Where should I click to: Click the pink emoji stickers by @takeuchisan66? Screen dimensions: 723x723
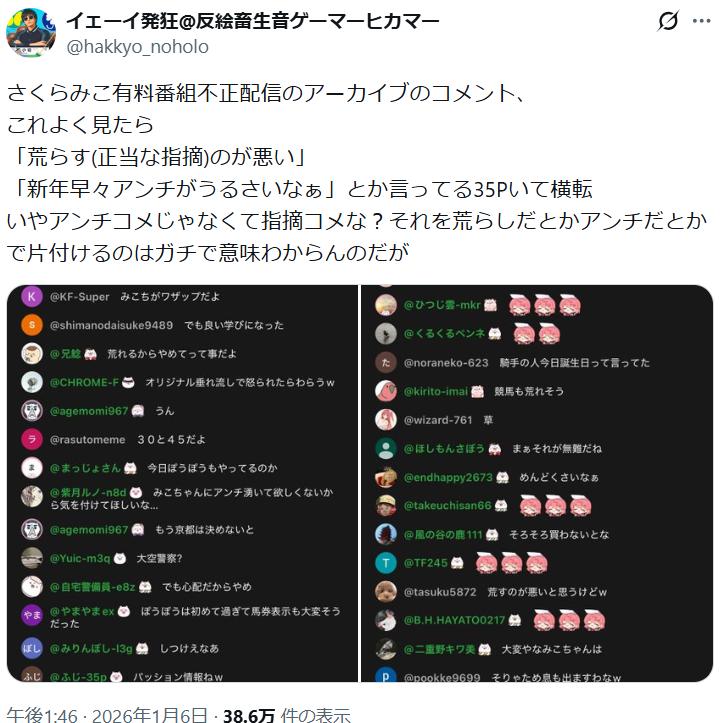point(555,506)
